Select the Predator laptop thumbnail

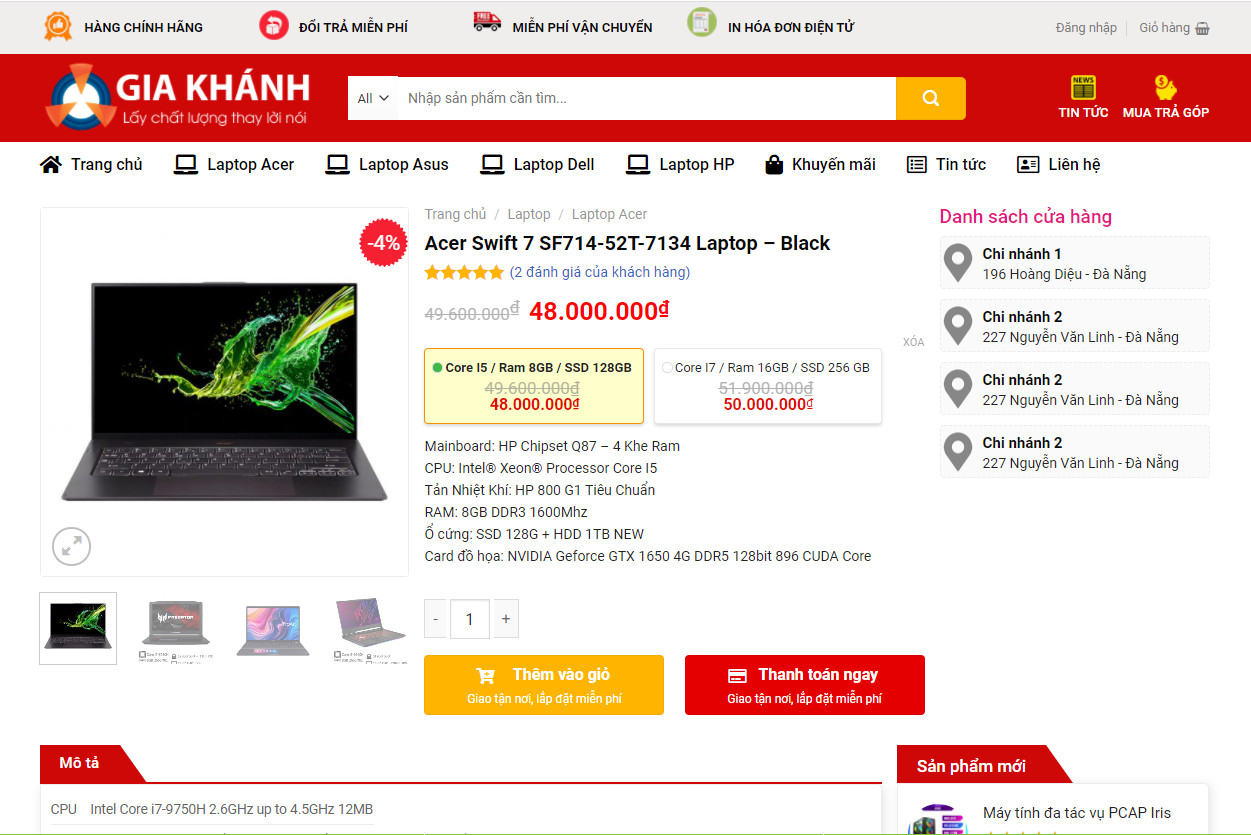(176, 629)
